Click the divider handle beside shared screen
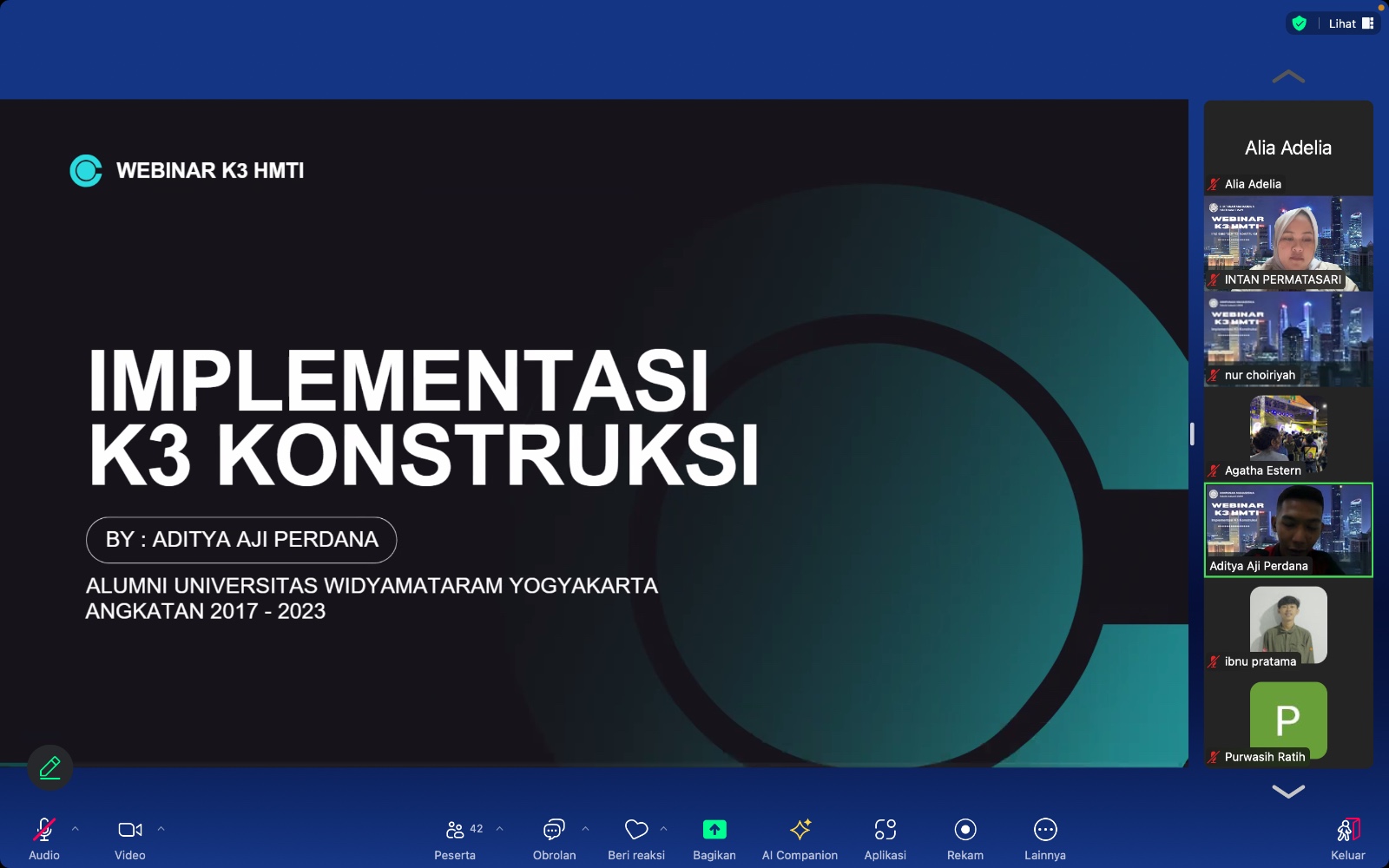Screen dimensions: 1389x868 coord(1192,434)
